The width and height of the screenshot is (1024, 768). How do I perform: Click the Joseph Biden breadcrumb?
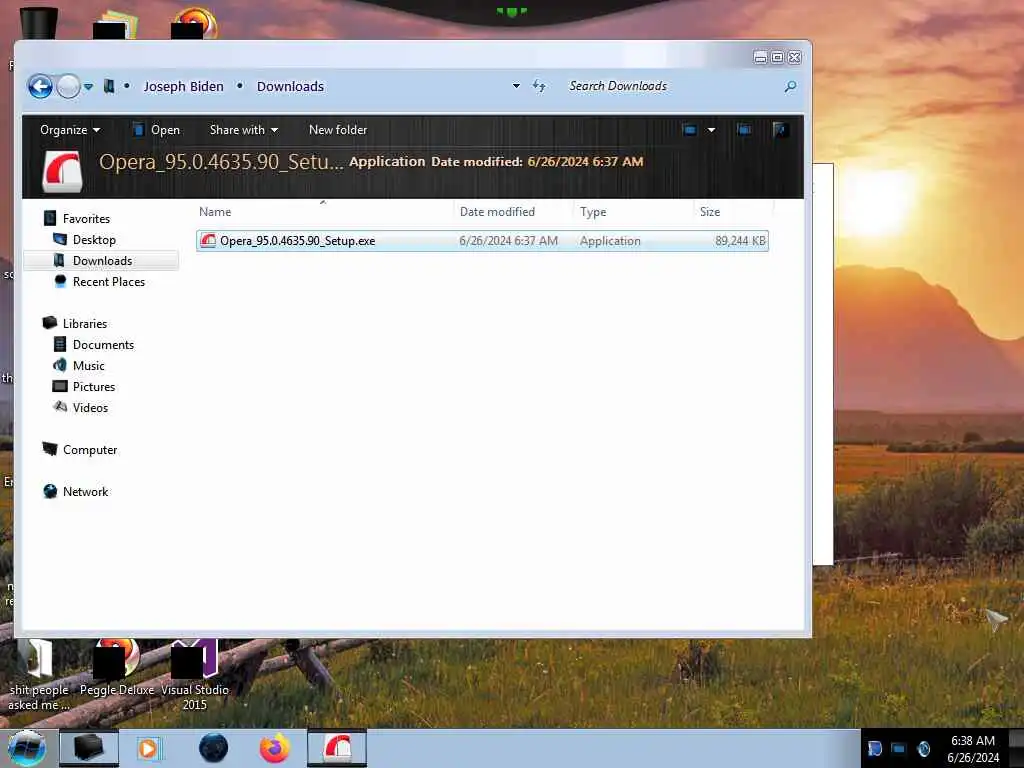click(183, 86)
